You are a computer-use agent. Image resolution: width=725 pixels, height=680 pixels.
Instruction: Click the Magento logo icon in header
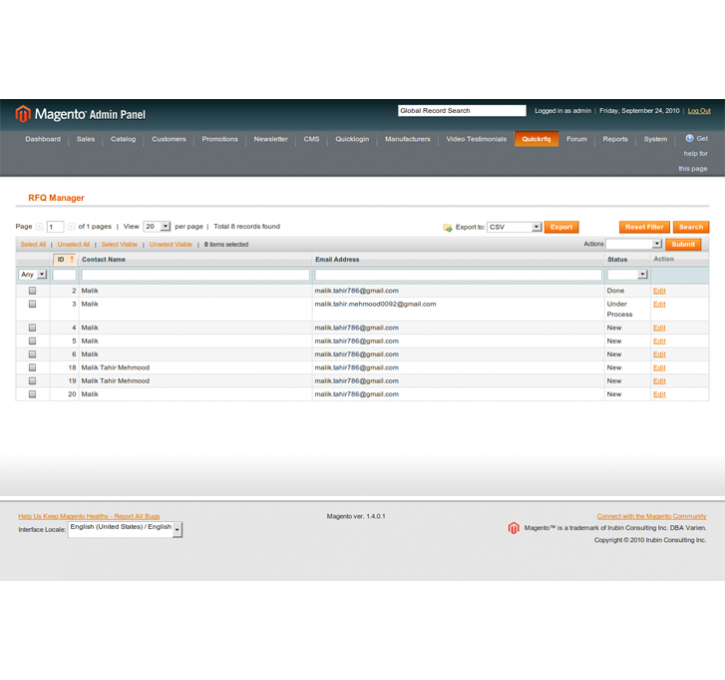[x=23, y=114]
